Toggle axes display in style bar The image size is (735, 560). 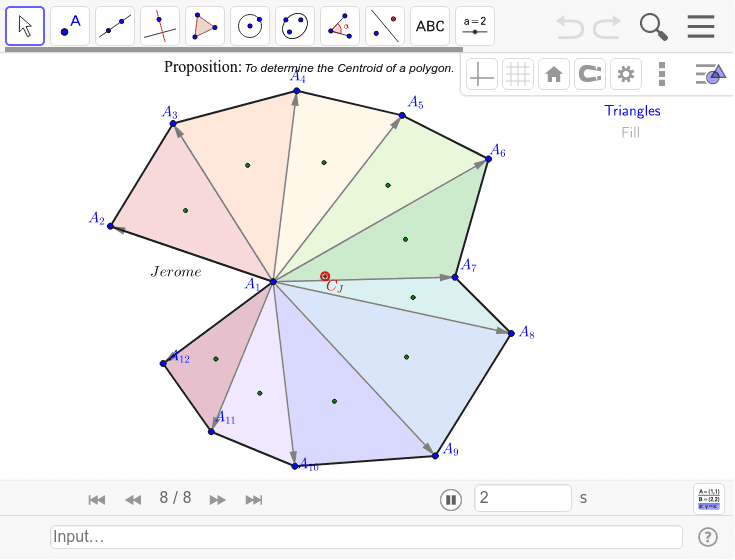pyautogui.click(x=482, y=74)
